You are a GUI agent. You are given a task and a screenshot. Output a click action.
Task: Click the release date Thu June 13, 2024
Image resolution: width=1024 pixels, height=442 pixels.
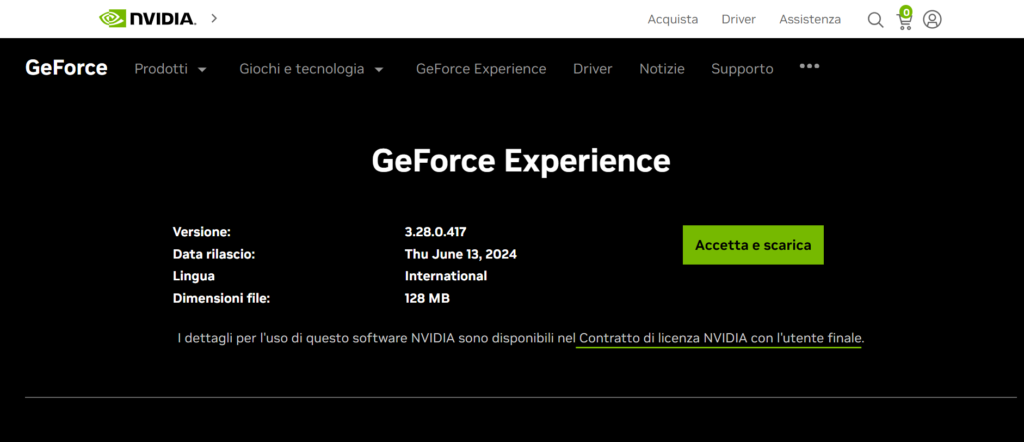(x=460, y=254)
